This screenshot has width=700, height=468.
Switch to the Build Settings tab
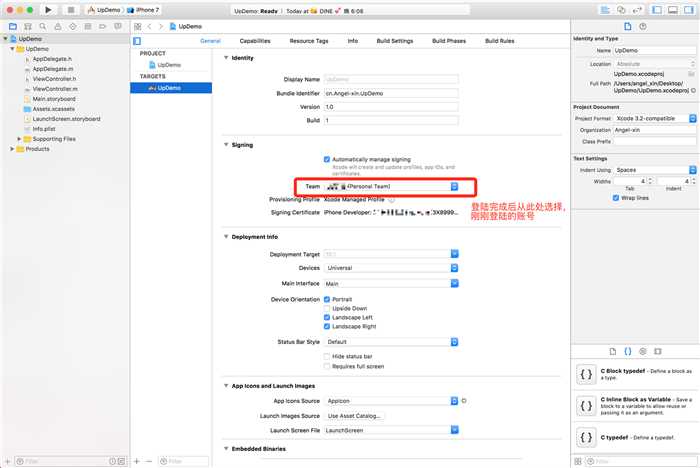395,41
